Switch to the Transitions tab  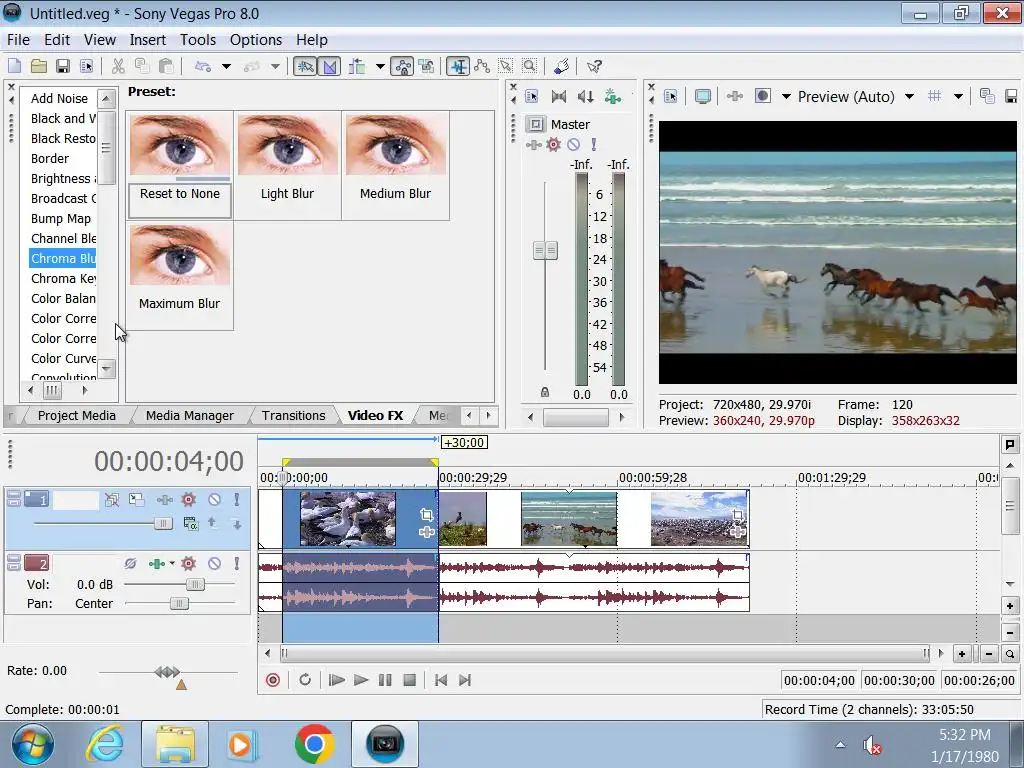pos(293,415)
